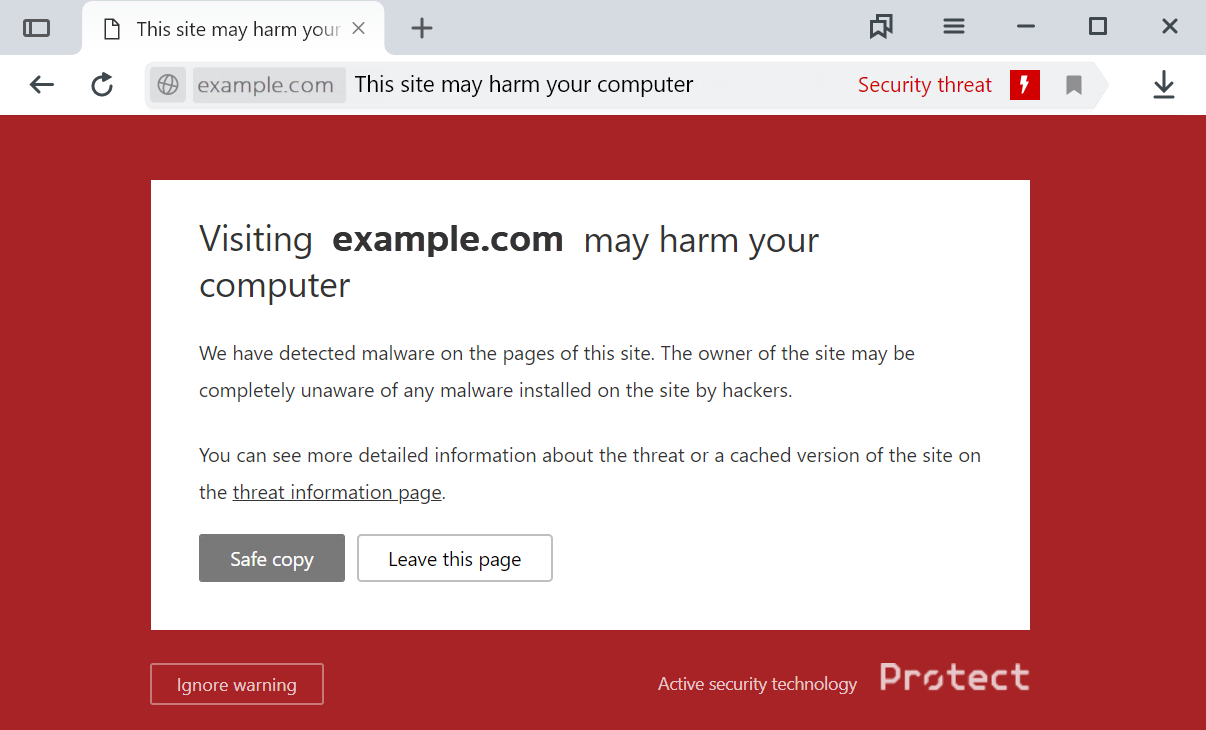Image resolution: width=1206 pixels, height=730 pixels.
Task: Bookmark this page with the ribbon icon
Action: 1074,85
